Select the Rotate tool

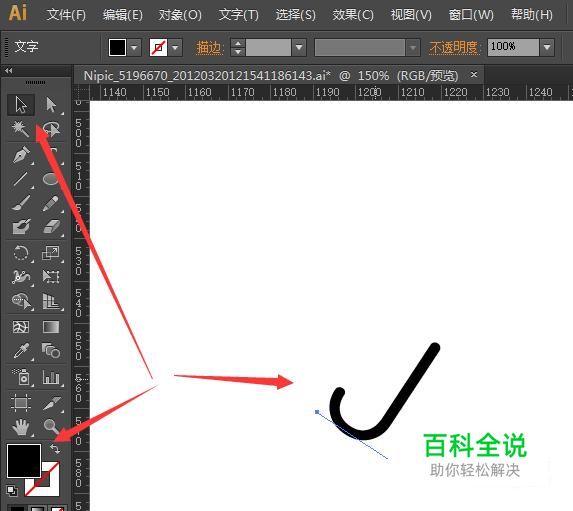pyautogui.click(x=20, y=253)
